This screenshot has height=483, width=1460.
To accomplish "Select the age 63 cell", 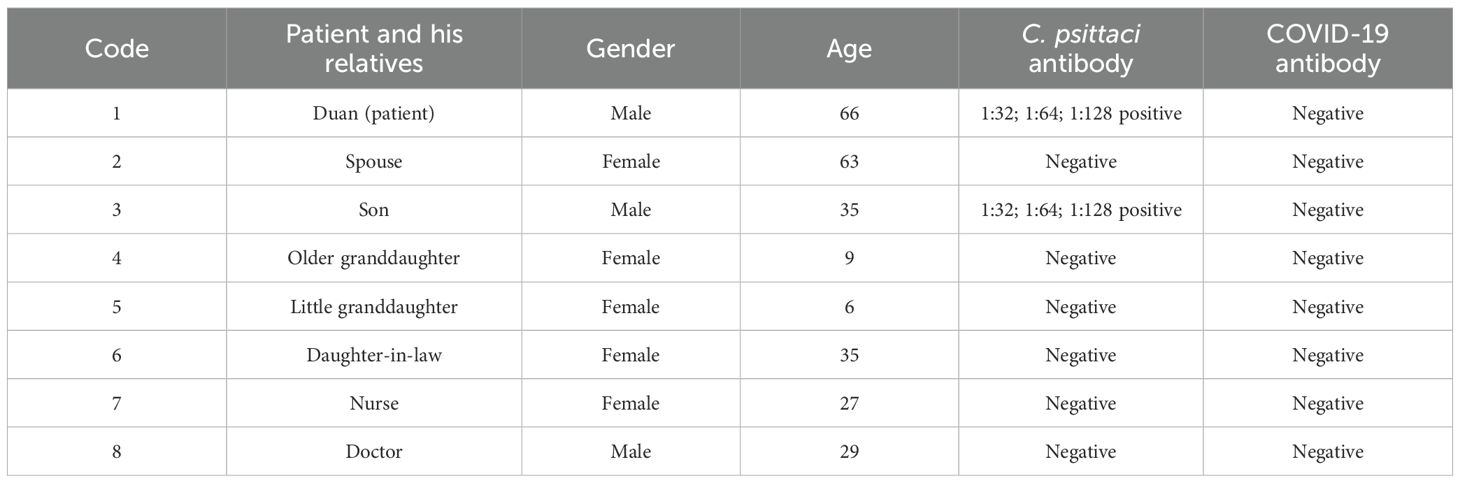I will tap(849, 162).
